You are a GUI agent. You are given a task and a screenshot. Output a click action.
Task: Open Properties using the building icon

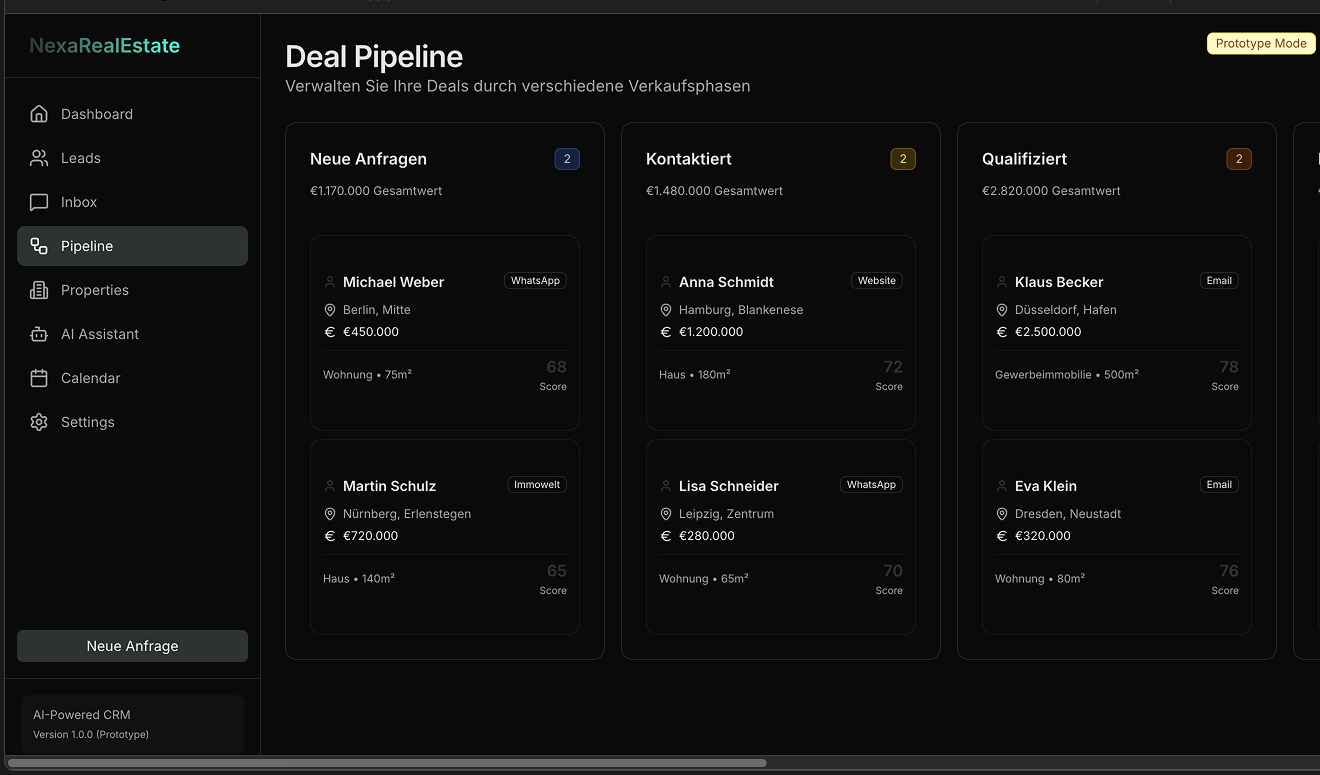point(39,289)
